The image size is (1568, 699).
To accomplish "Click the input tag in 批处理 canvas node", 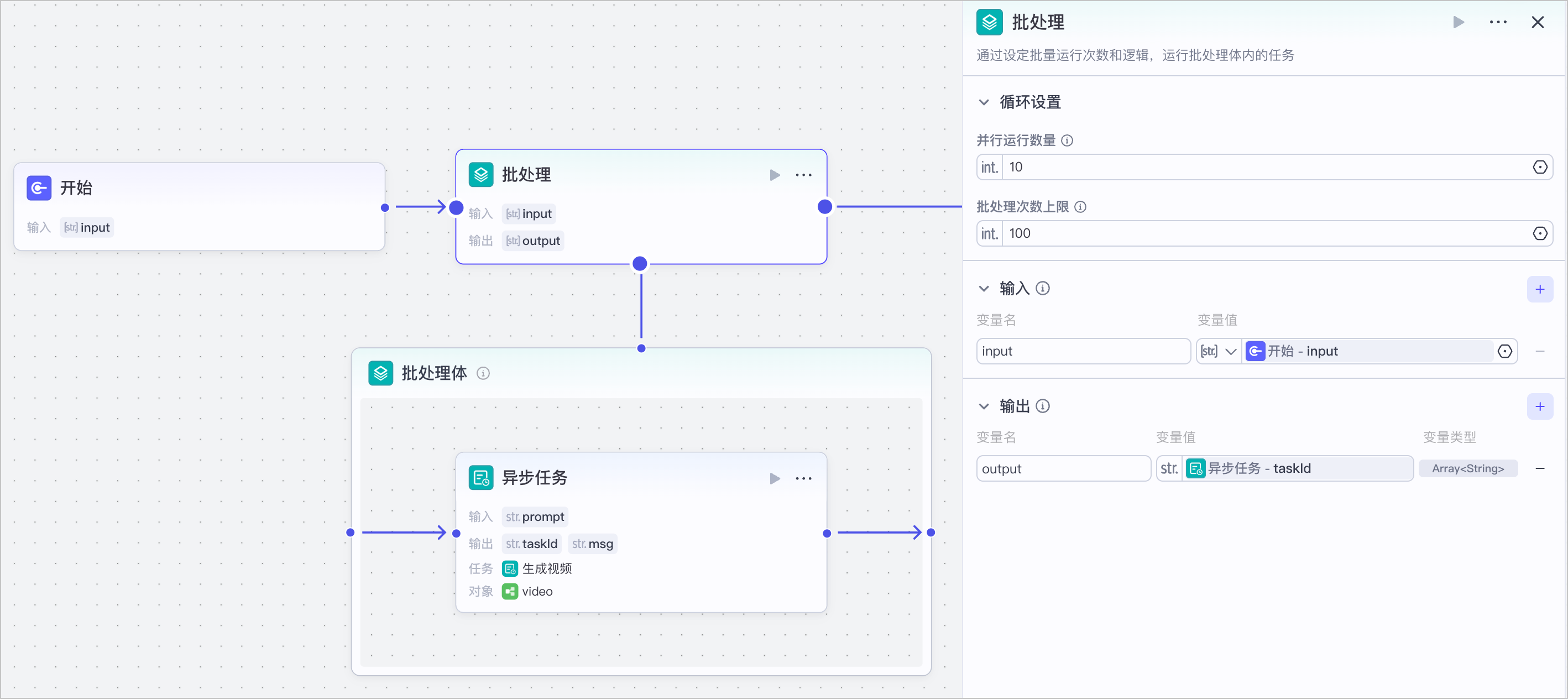I will point(529,213).
